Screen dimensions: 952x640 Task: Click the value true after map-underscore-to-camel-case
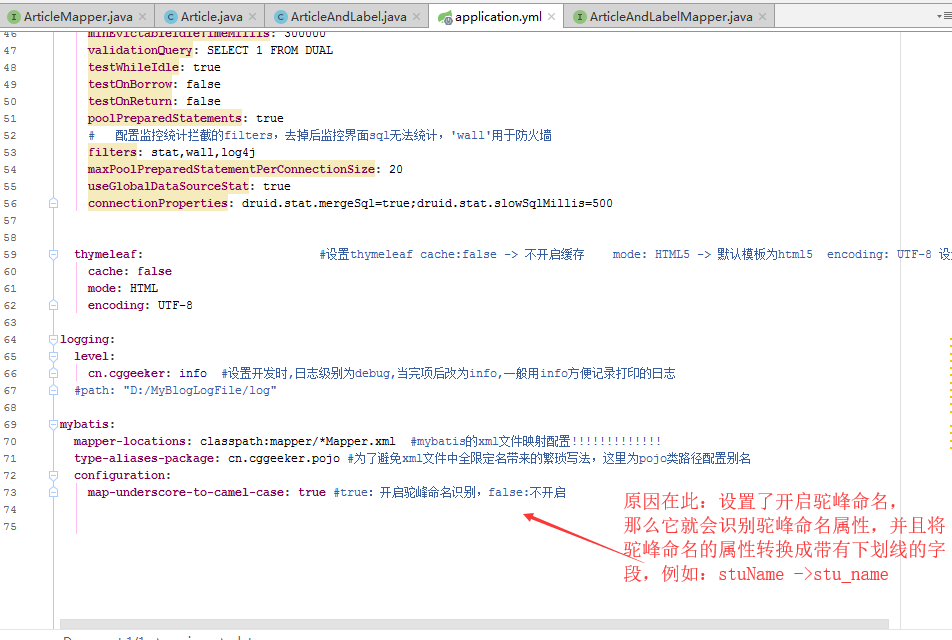(312, 492)
